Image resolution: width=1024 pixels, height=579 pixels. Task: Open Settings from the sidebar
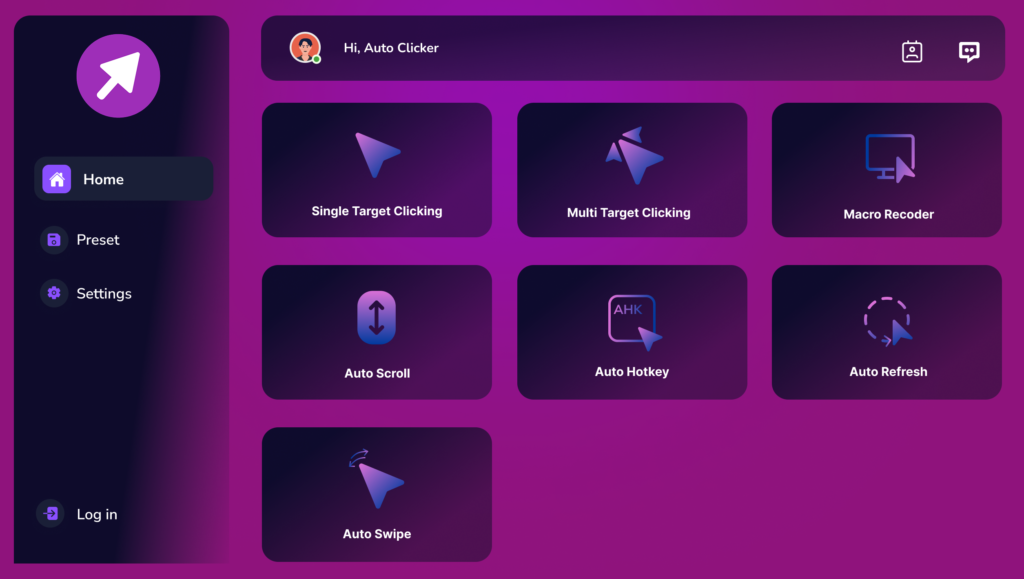[x=104, y=293]
